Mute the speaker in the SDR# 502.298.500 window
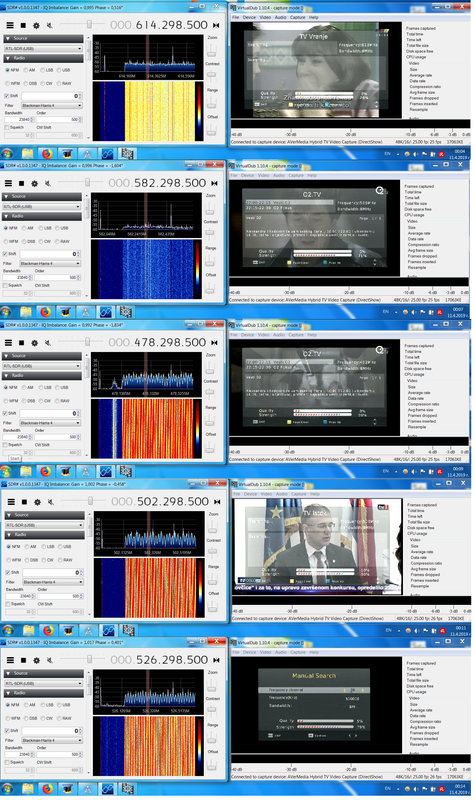475x800 pixels. (x=51, y=502)
